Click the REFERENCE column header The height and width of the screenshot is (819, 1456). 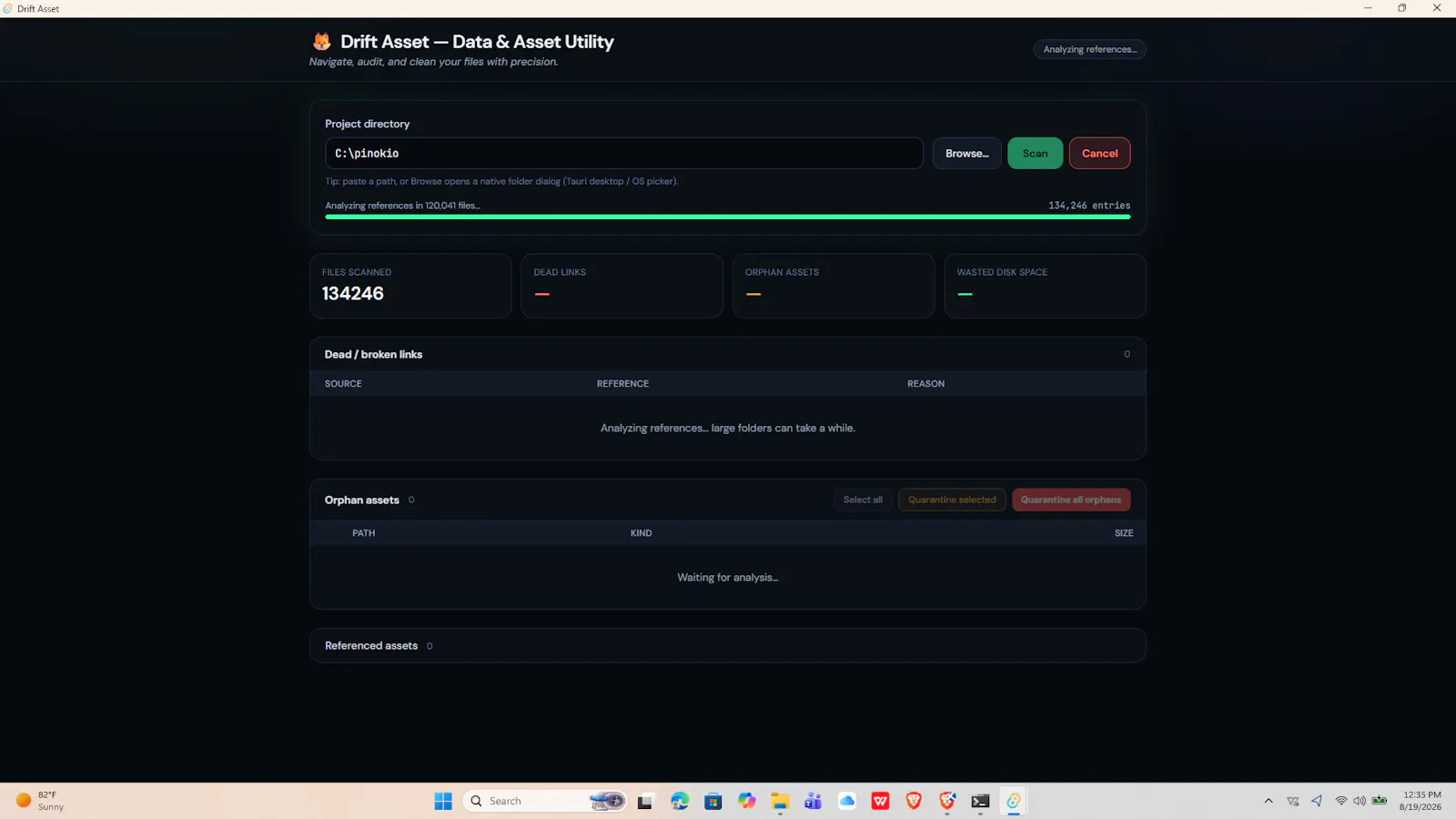click(622, 384)
